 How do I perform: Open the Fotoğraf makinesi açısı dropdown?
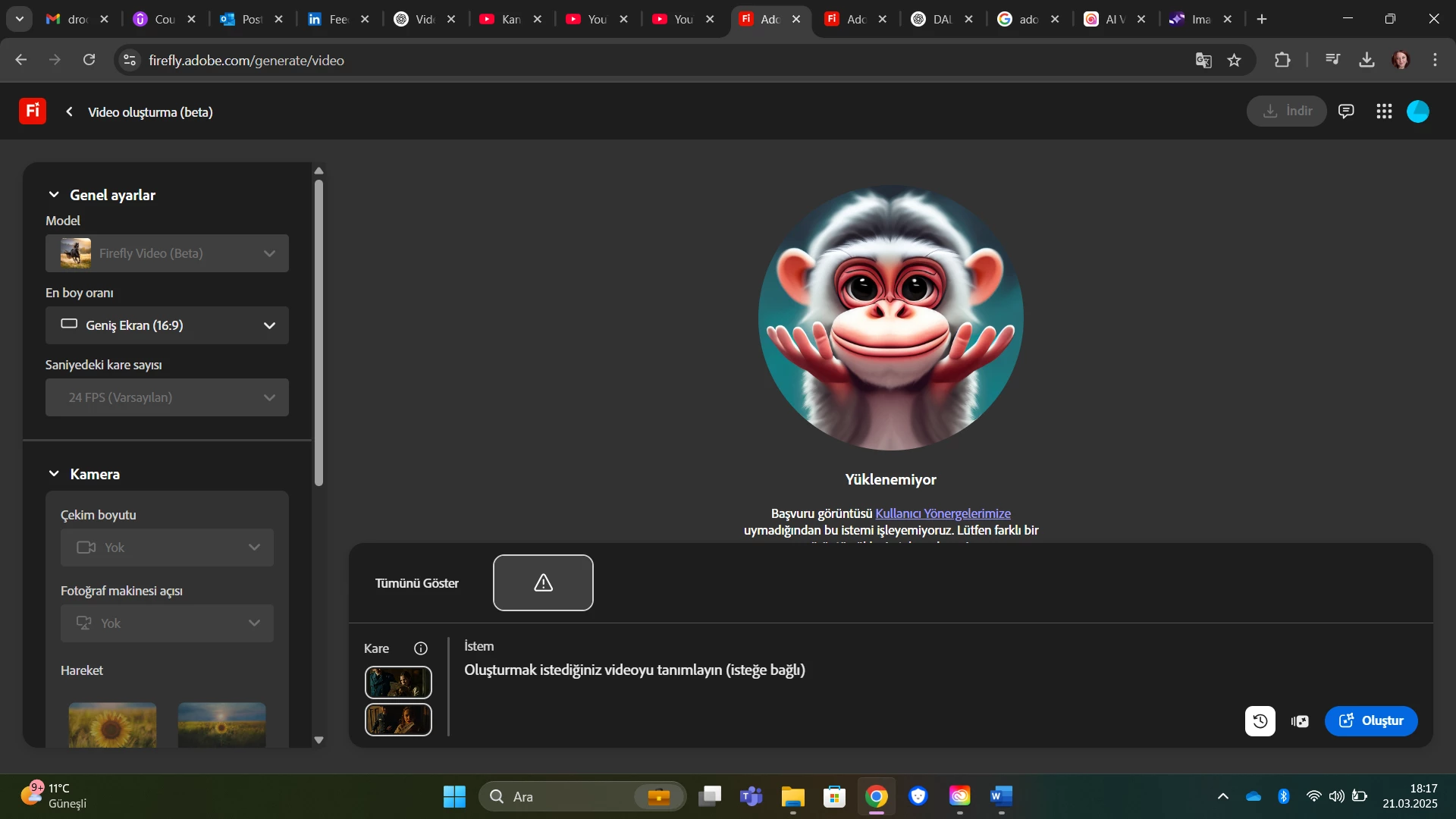[167, 623]
